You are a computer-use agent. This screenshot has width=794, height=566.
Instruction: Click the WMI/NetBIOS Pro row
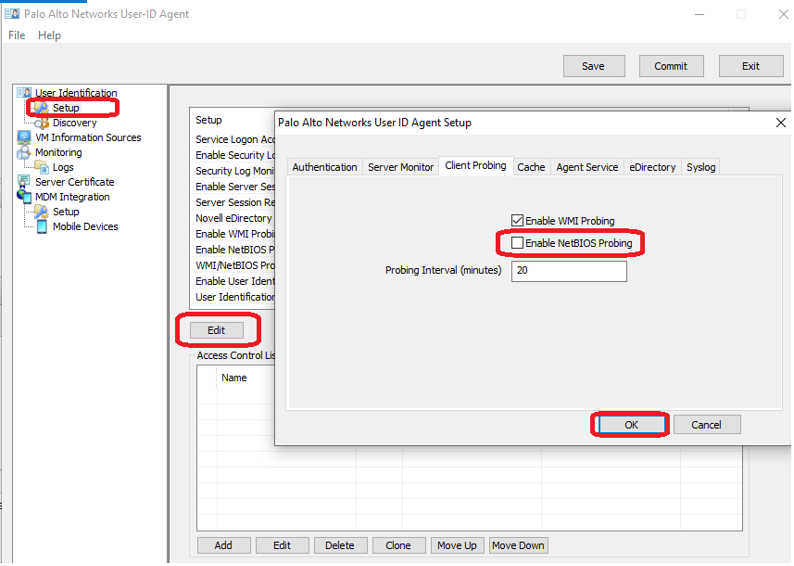click(234, 265)
